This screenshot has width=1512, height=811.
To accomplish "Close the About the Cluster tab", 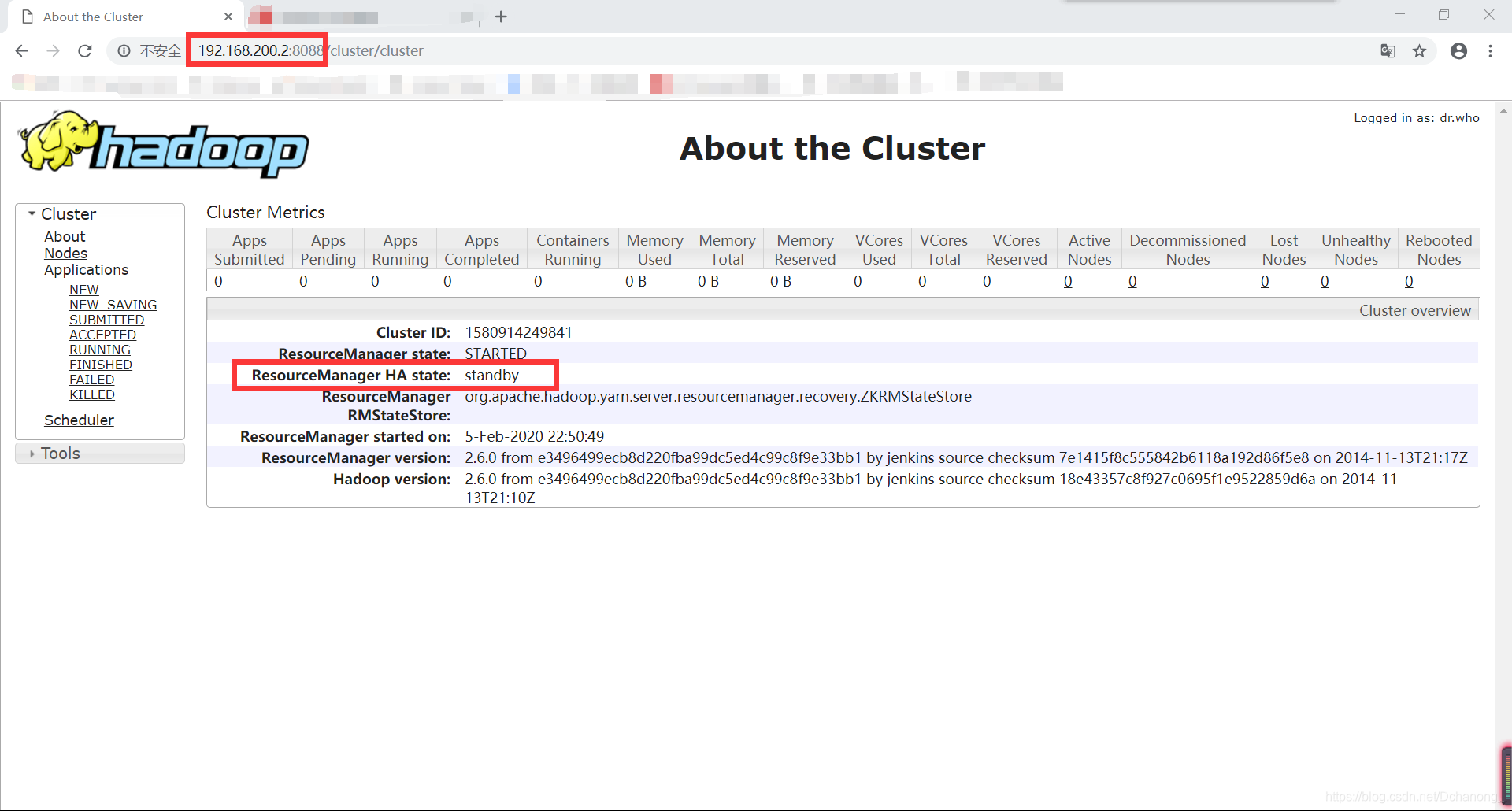I will [x=228, y=17].
